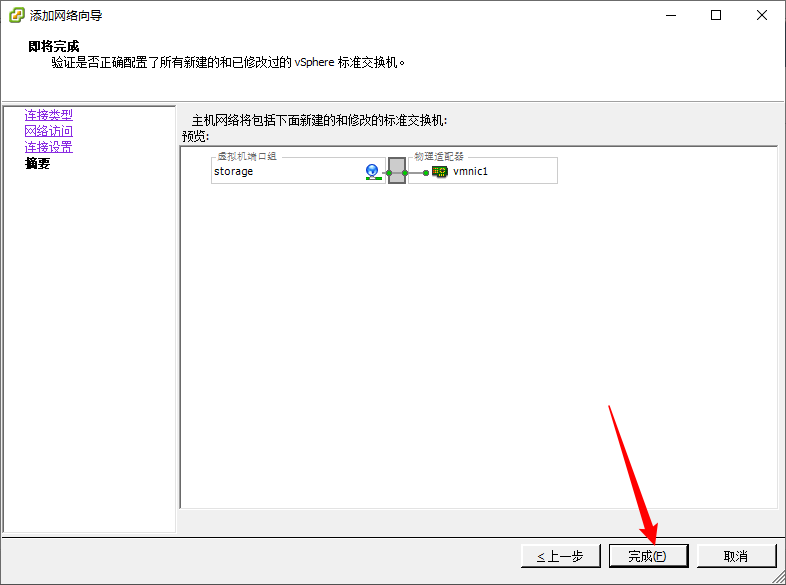The image size is (786, 585).
Task: Select the vmnic1 adapter label
Action: pos(470,171)
